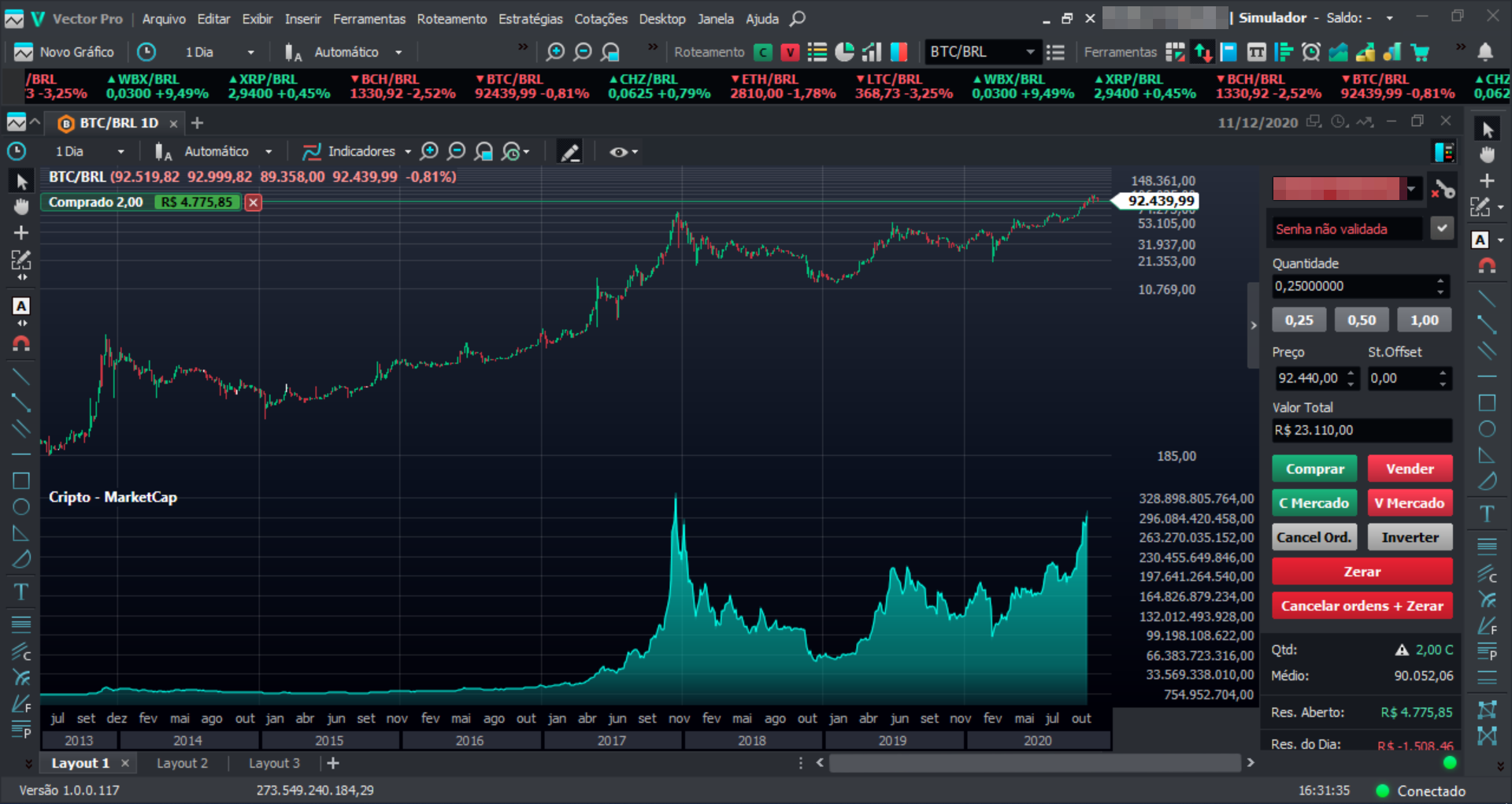Select the circle drawing tool on left
Screen dimensions: 1512x804
click(x=21, y=506)
